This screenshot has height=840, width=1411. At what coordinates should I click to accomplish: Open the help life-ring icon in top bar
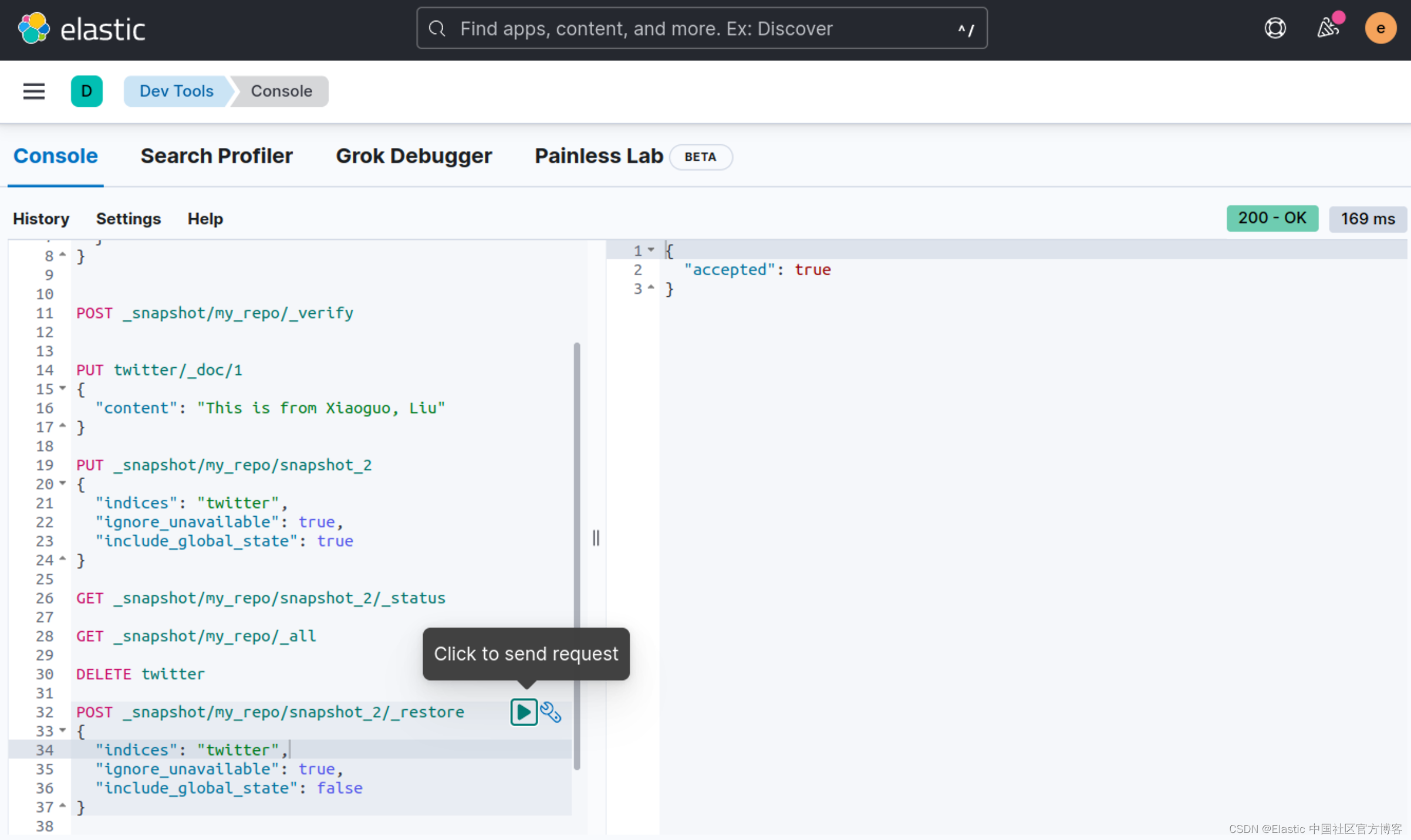[x=1274, y=28]
